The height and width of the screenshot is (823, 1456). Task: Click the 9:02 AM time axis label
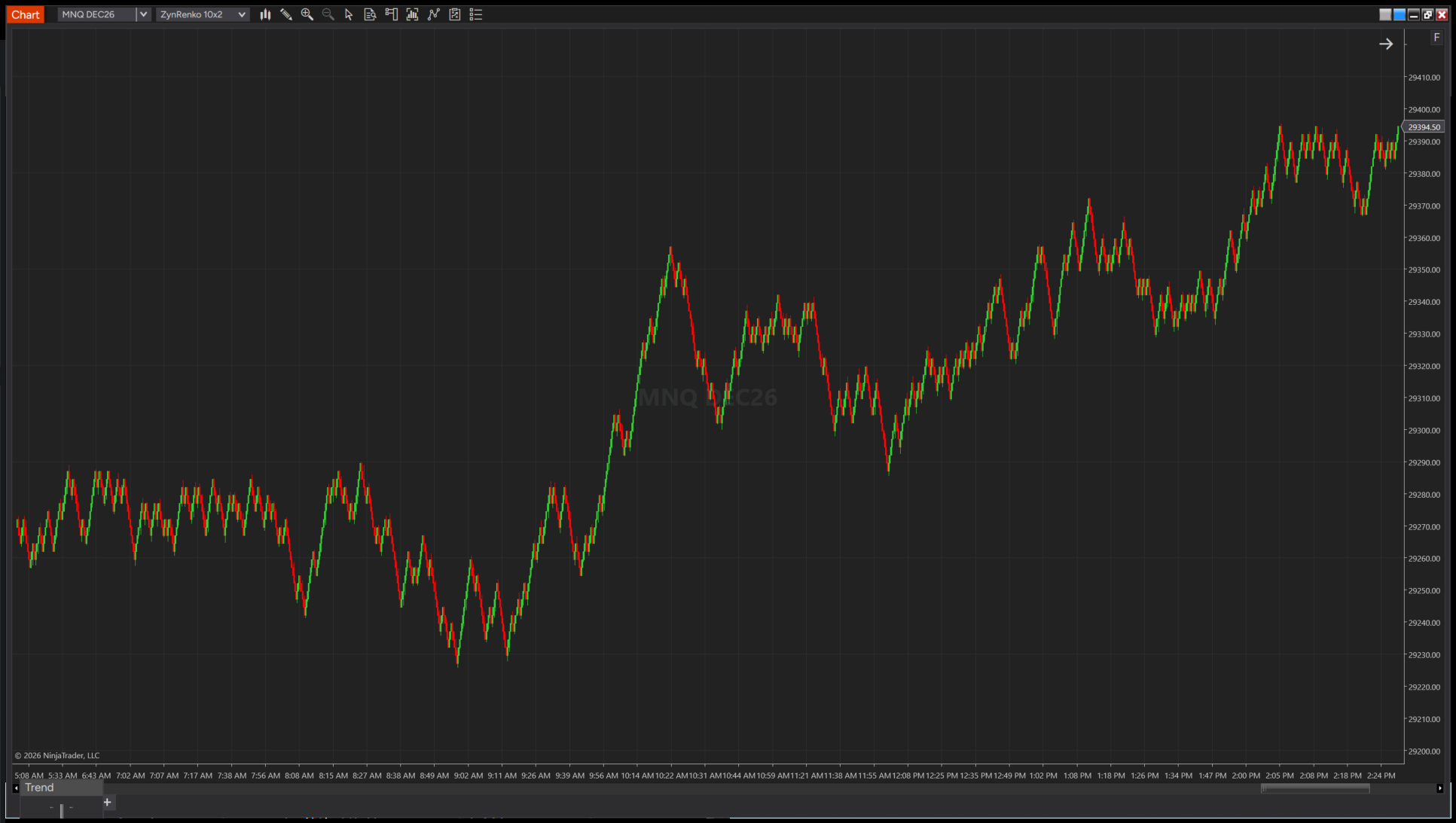[469, 776]
